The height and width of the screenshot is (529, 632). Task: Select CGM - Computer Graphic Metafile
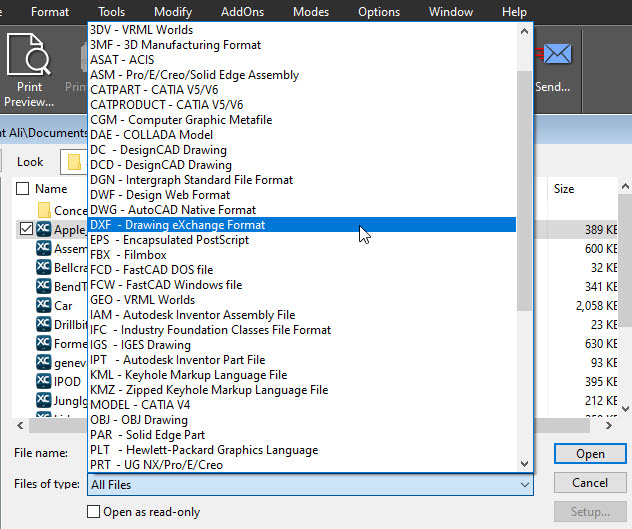click(302, 120)
